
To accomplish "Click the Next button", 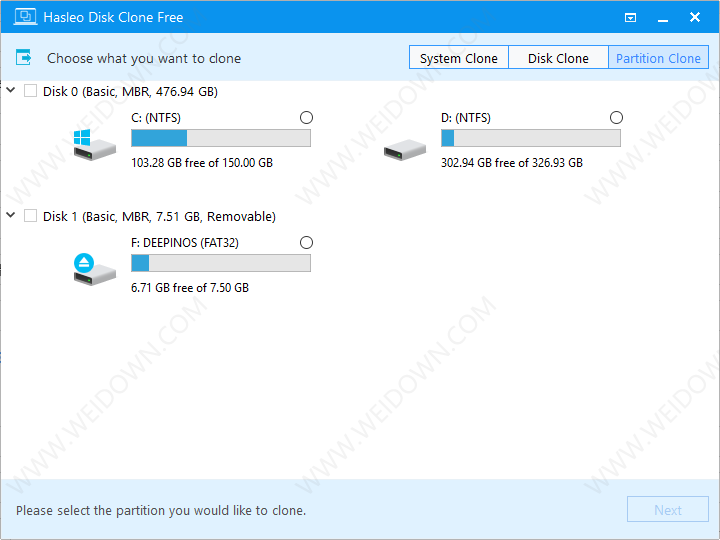I will (x=668, y=509).
